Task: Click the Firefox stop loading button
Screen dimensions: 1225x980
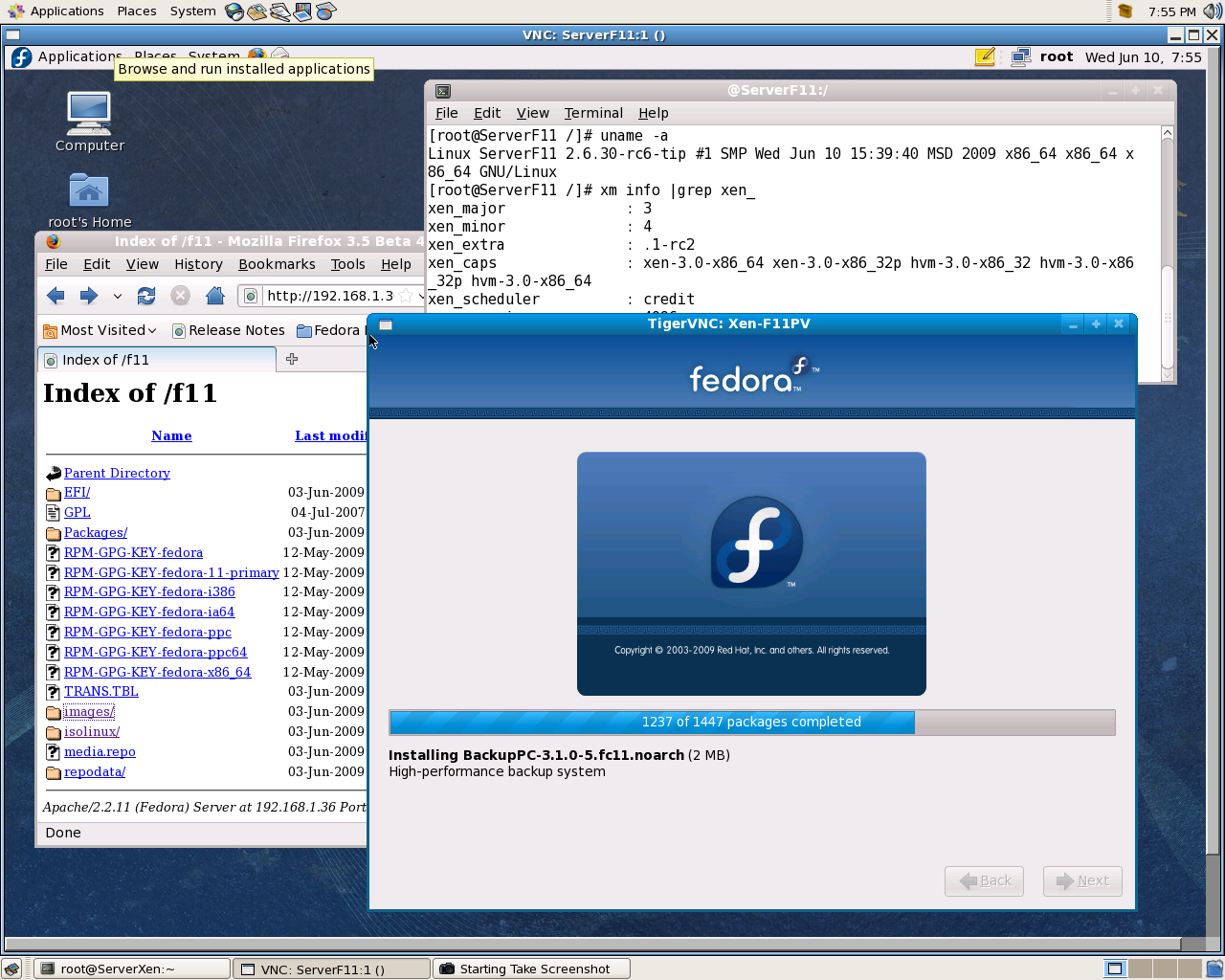Action: [x=180, y=296]
